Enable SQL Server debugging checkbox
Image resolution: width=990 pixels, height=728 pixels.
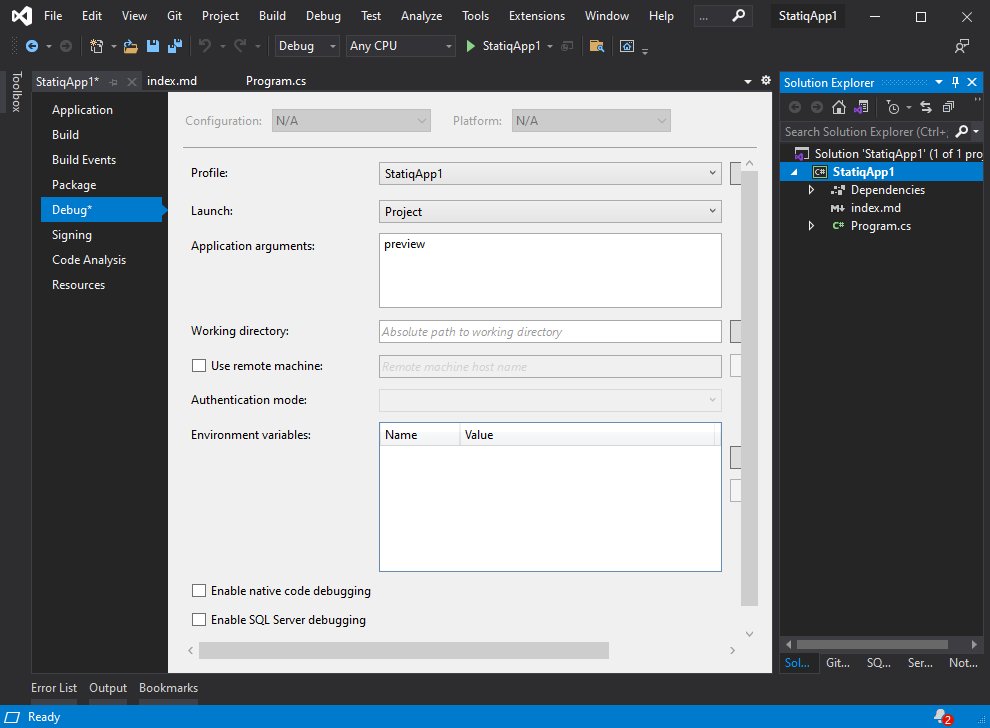point(199,619)
